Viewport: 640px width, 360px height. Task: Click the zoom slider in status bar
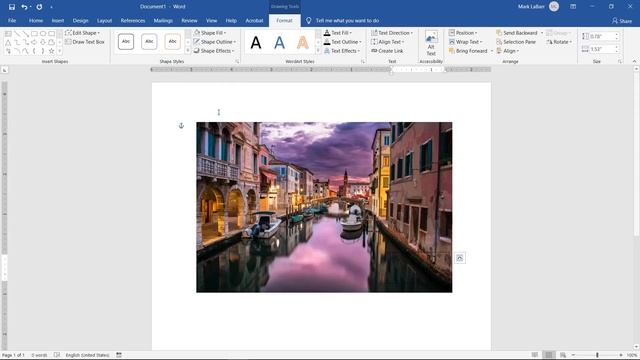pos(597,355)
